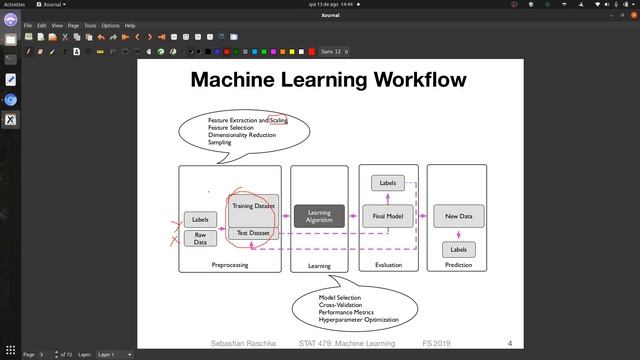Jump to the first page icon
Image resolution: width=640 pixels, height=360 pixels.
tap(125, 37)
